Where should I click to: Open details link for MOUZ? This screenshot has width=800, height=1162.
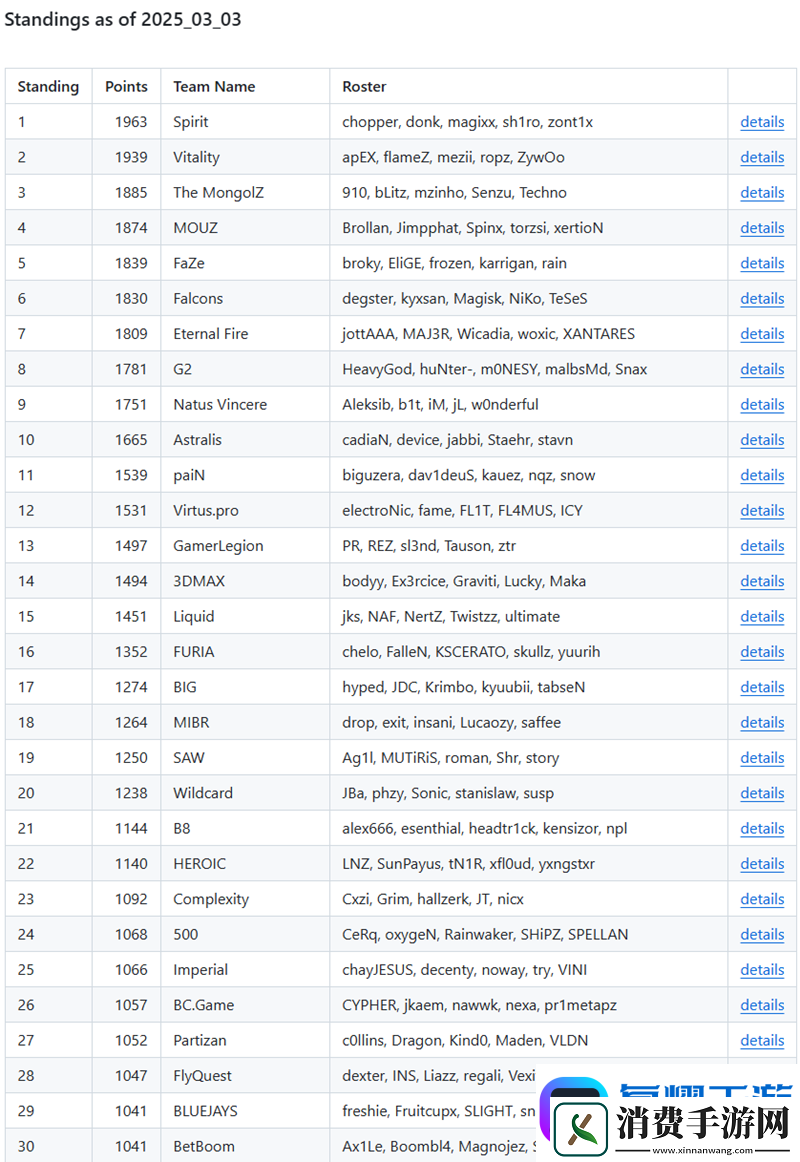[761, 228]
